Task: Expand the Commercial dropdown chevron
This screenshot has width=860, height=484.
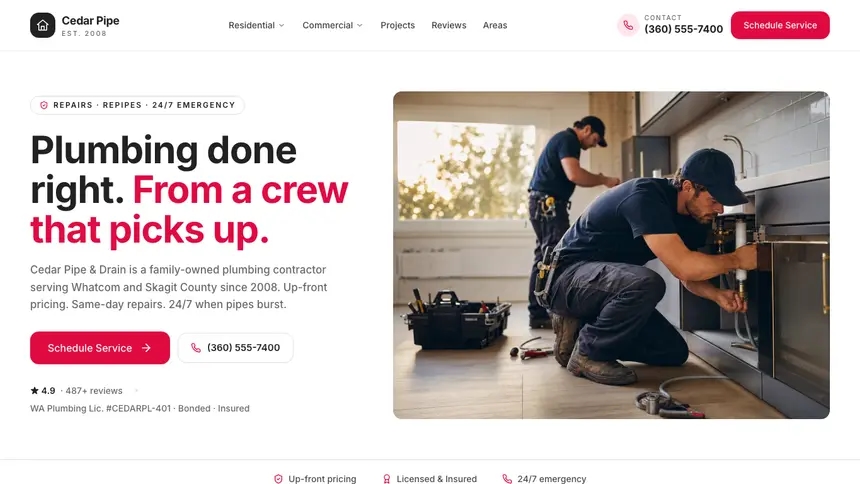Action: 360,25
